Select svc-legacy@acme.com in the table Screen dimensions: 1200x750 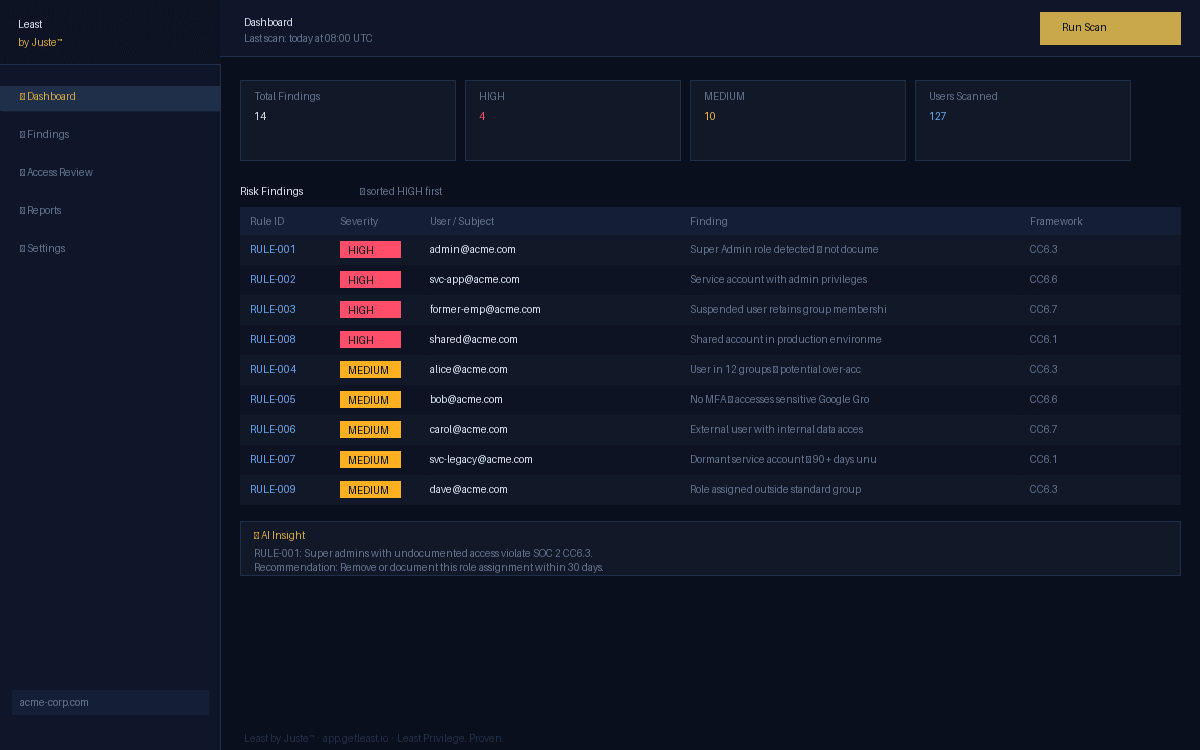481,459
